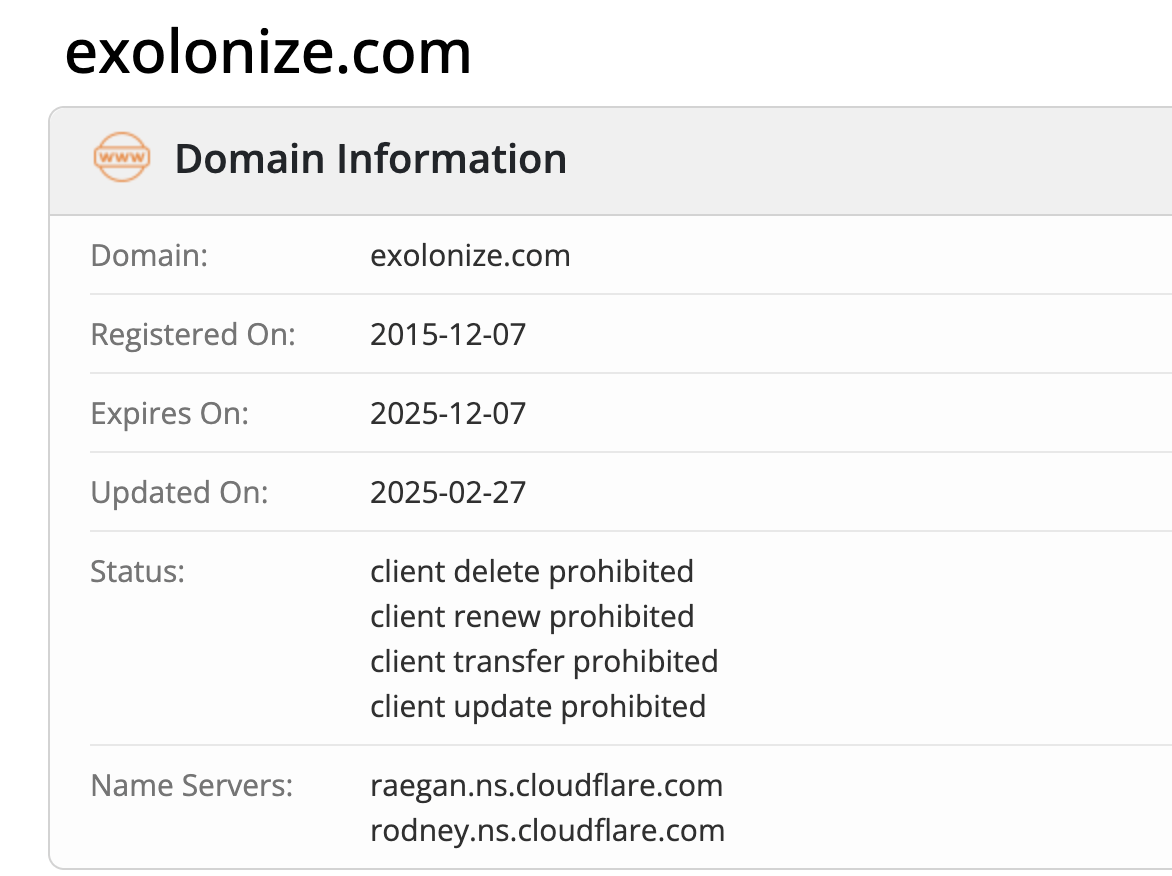Click the Registered On date 2015-12-07
Viewport: 1172px width, 876px height.
(447, 334)
